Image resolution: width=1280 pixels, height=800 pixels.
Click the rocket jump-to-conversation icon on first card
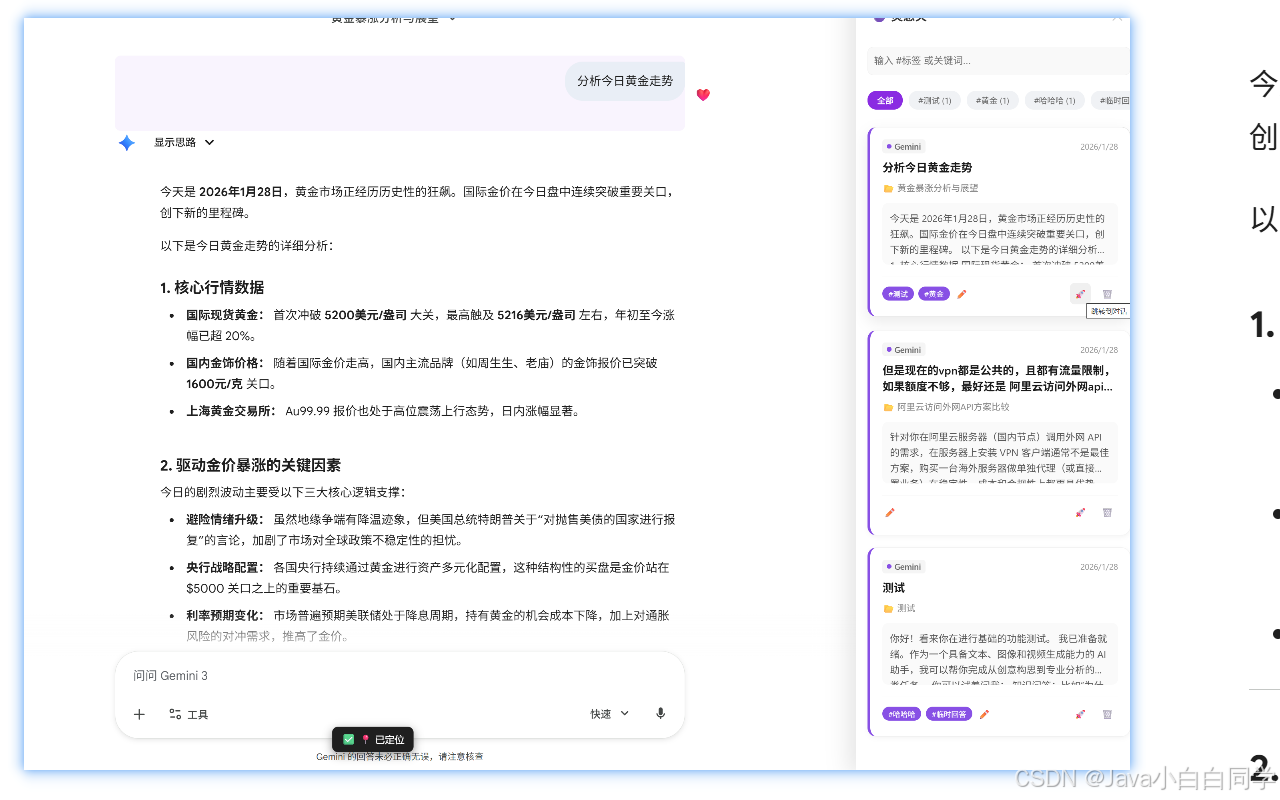point(1080,293)
